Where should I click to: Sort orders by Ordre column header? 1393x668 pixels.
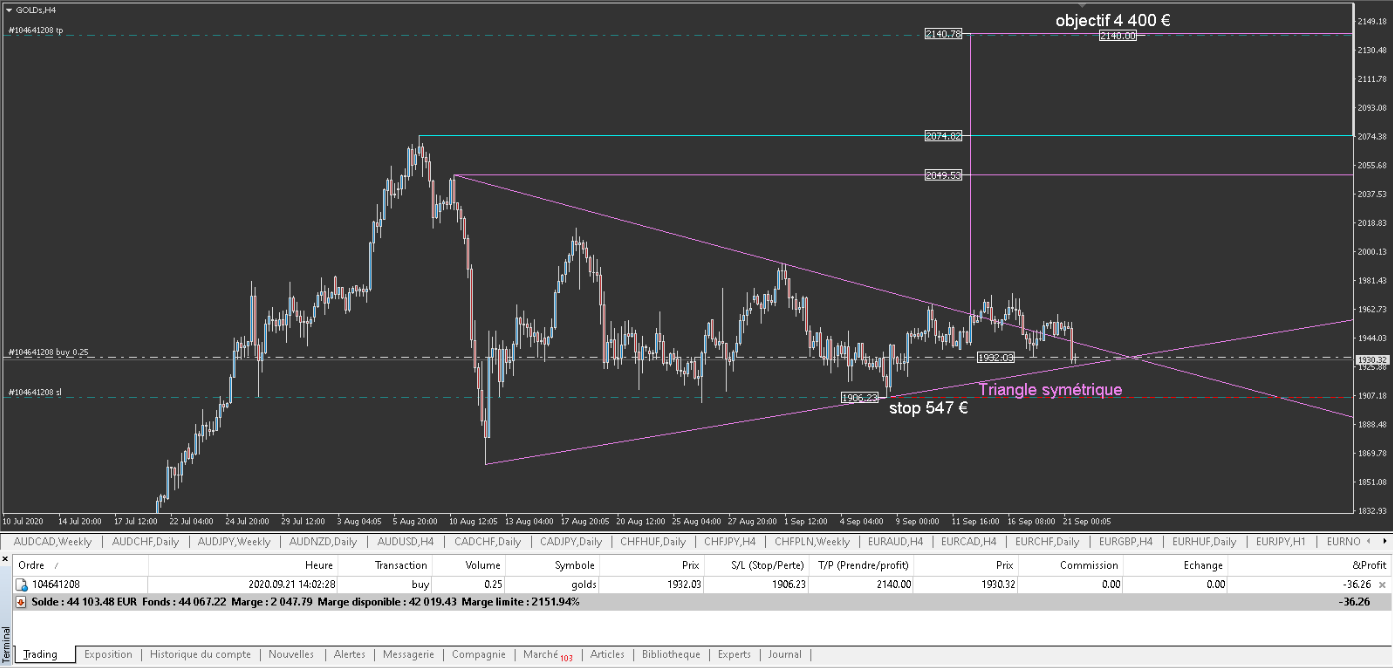(x=81, y=565)
